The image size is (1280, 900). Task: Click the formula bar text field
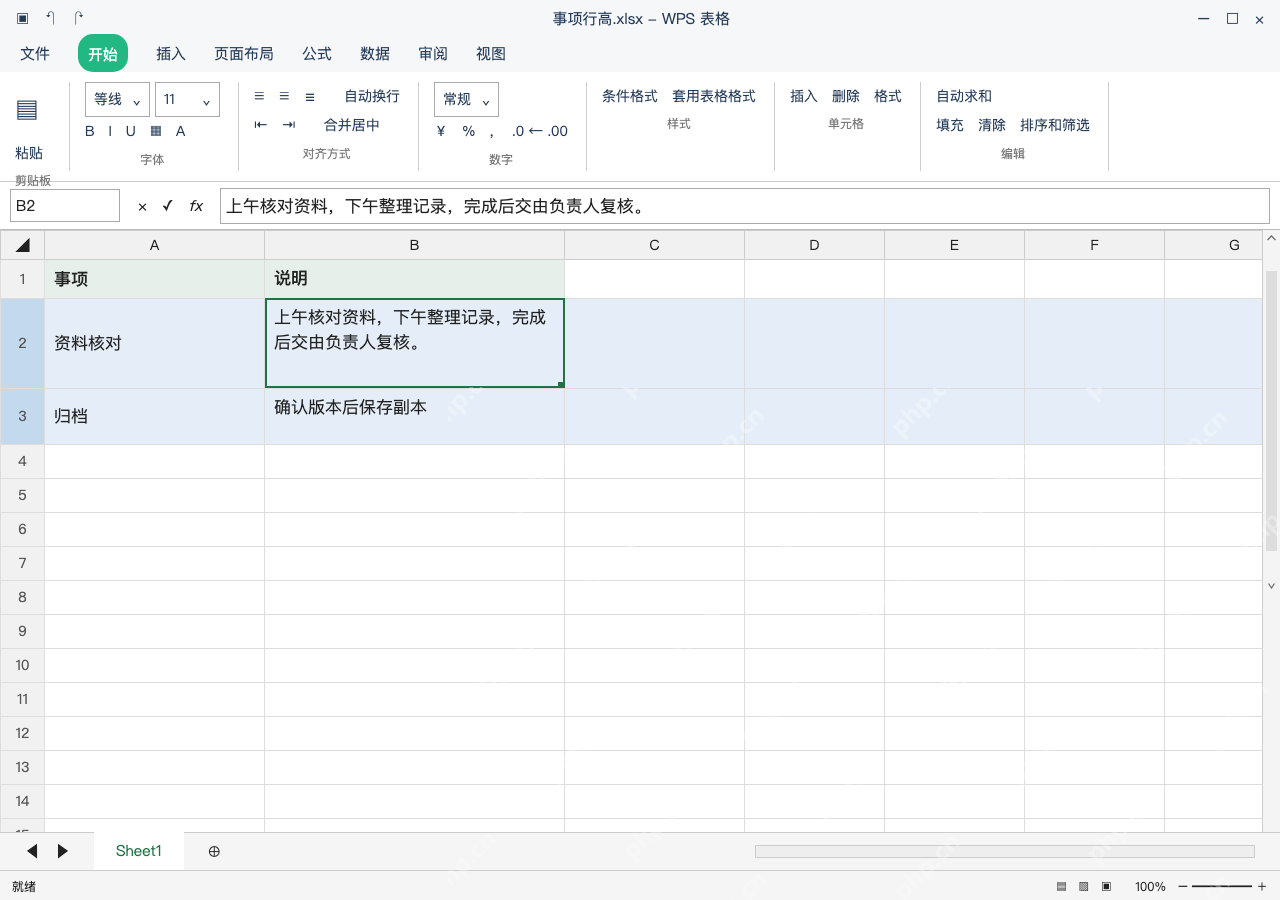tap(745, 206)
